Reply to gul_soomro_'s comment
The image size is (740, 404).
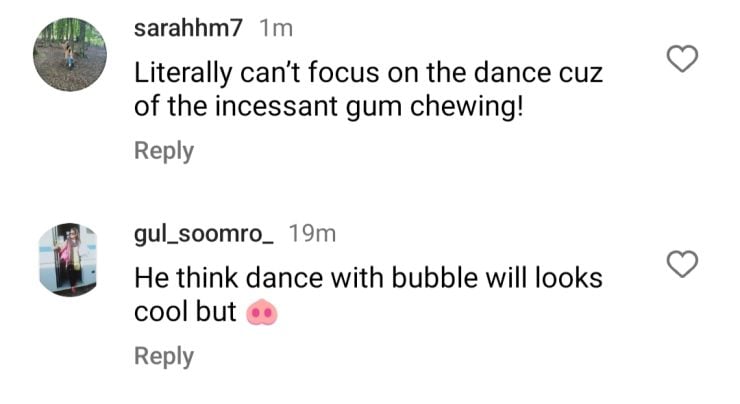point(164,356)
